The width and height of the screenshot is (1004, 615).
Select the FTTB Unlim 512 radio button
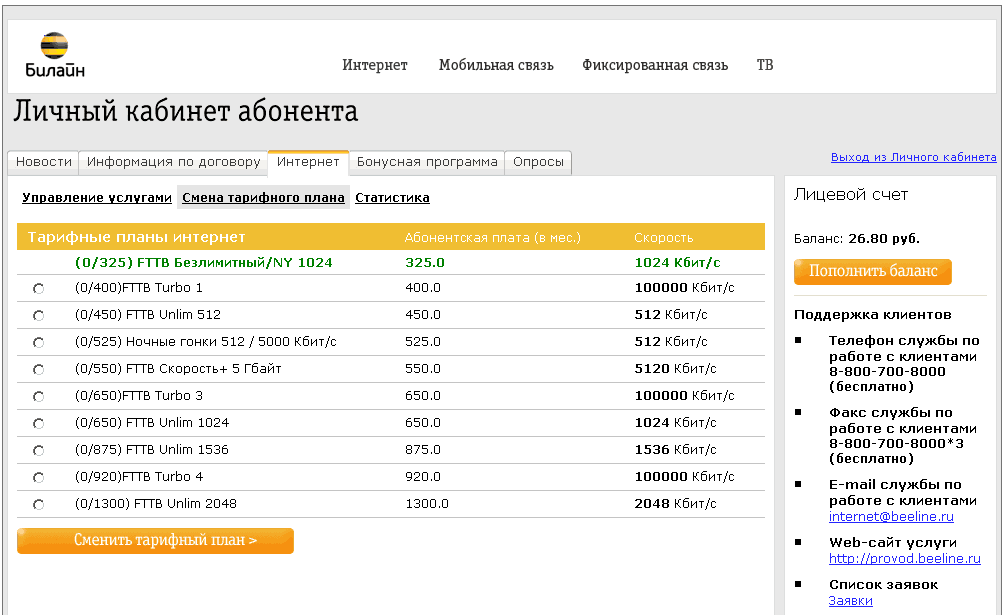[38, 316]
